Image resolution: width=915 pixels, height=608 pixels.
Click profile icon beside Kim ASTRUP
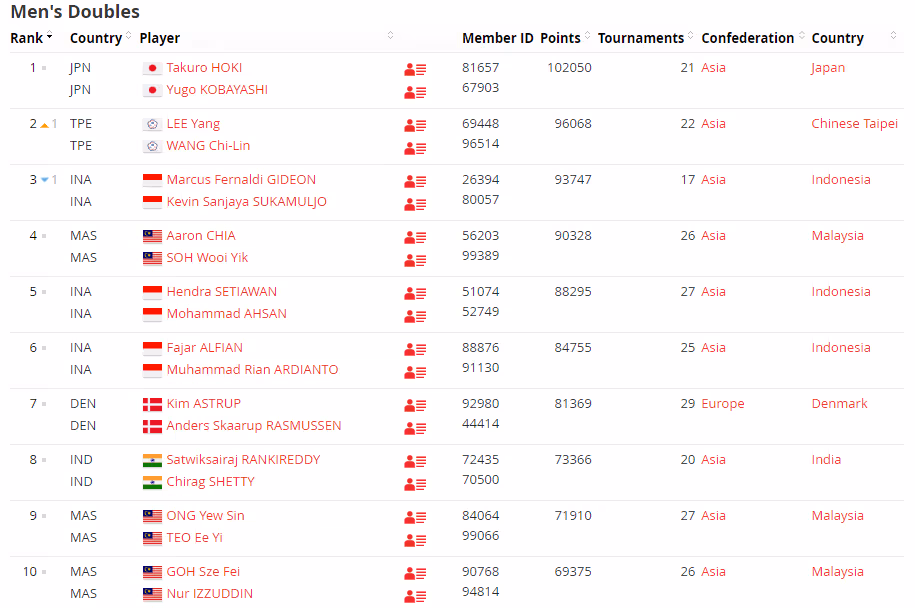[x=415, y=405]
